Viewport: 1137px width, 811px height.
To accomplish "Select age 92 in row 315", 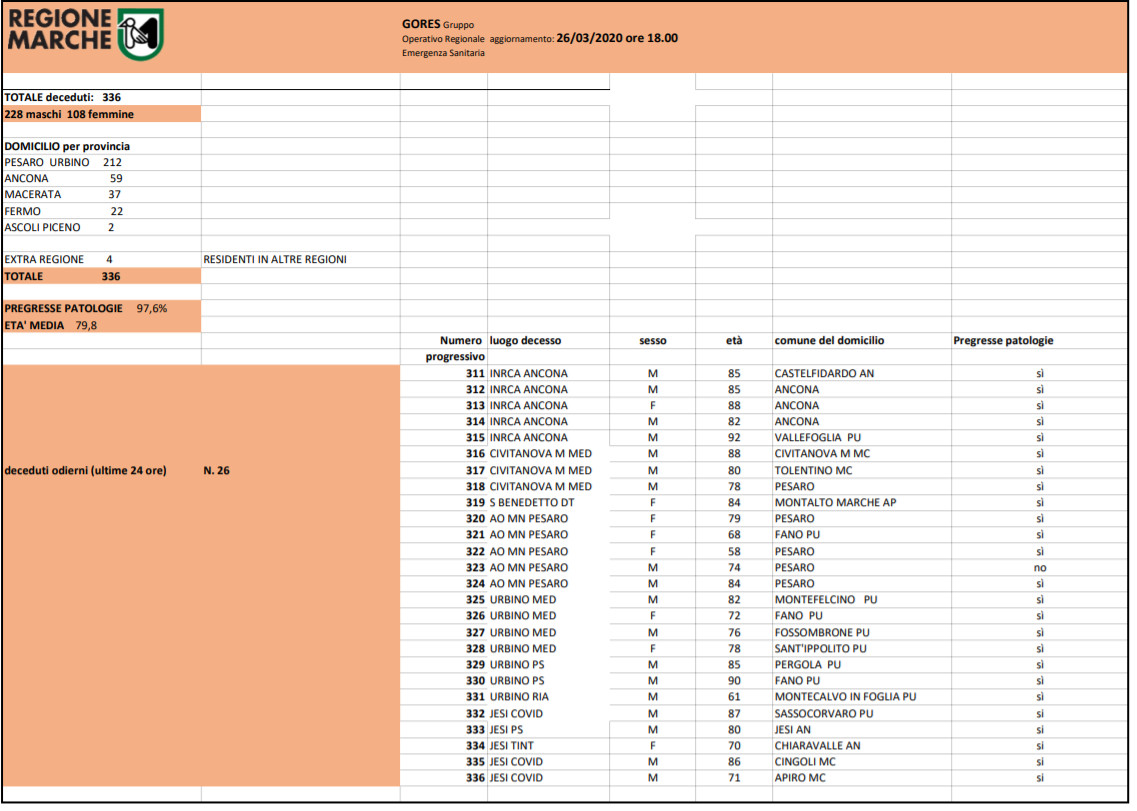I will [x=734, y=437].
